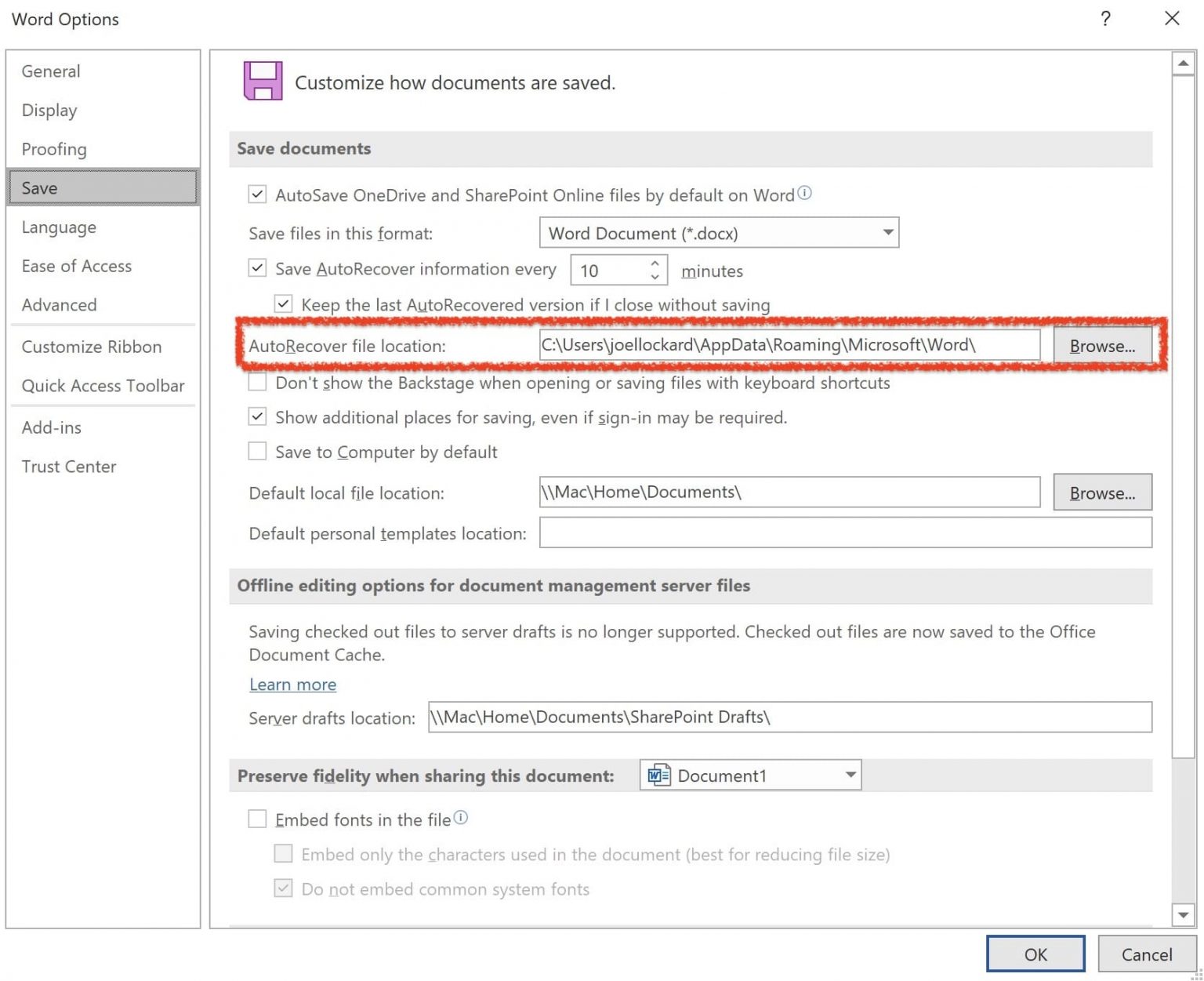Screen dimensions: 1204x981
Task: Expand the Document1 fidelity dropdown
Action: point(849,775)
